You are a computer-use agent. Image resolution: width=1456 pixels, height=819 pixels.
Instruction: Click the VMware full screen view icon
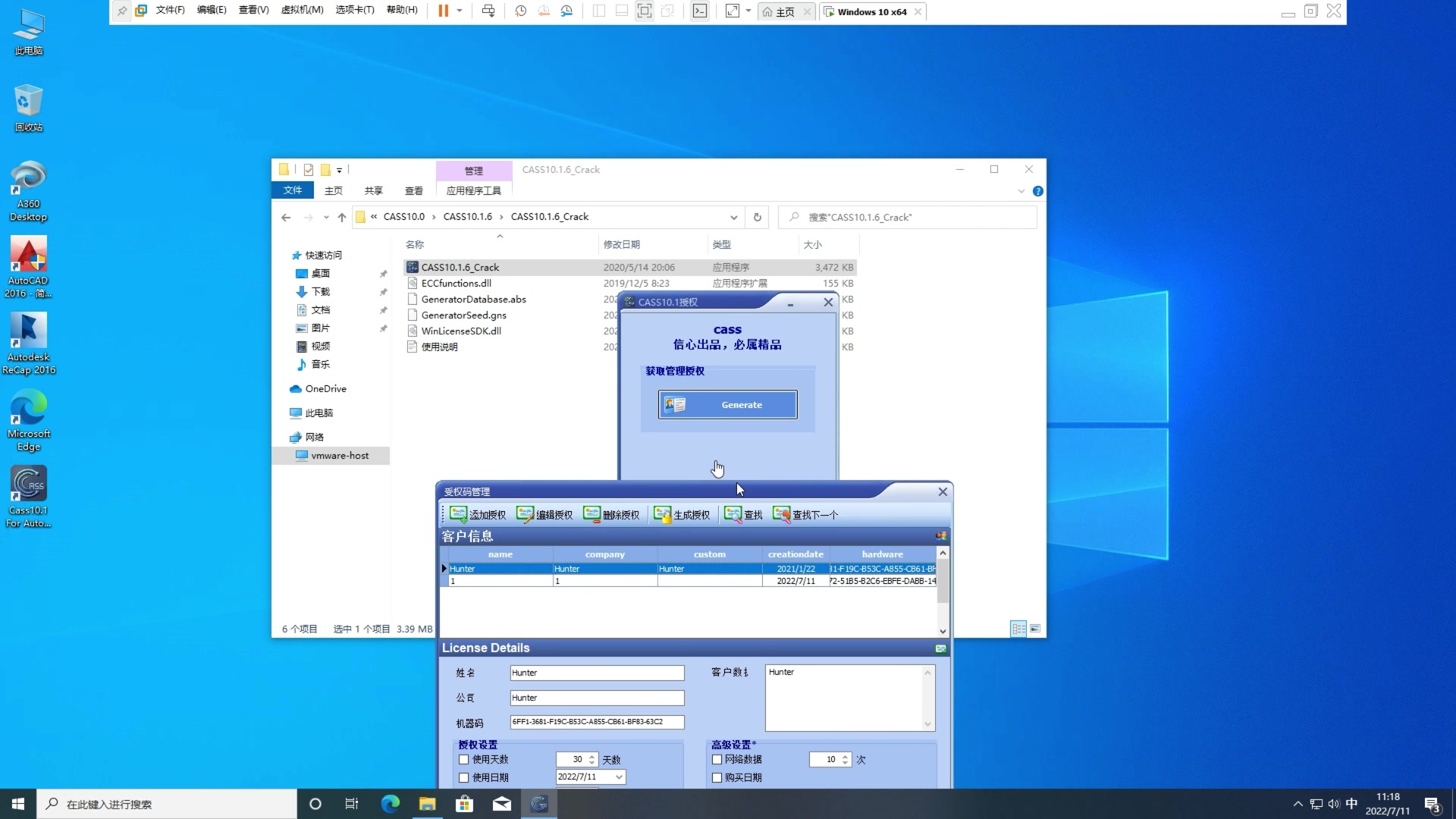pos(644,11)
